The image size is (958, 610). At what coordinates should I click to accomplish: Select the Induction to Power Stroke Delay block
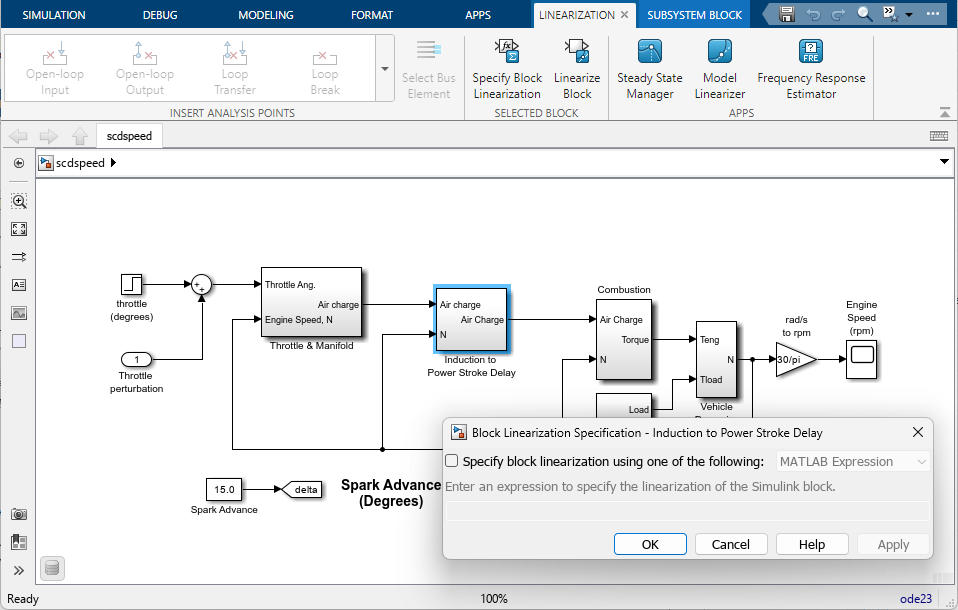(x=471, y=319)
